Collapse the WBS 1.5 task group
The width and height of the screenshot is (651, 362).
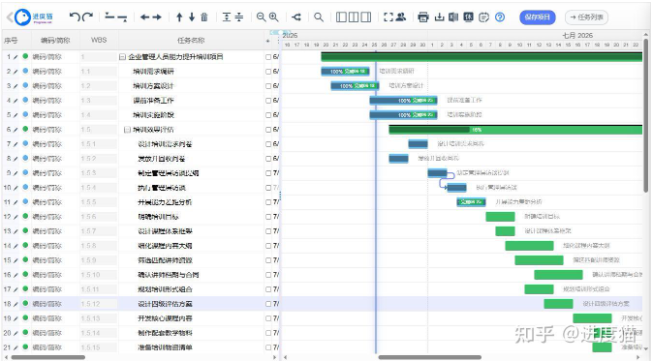coord(127,130)
